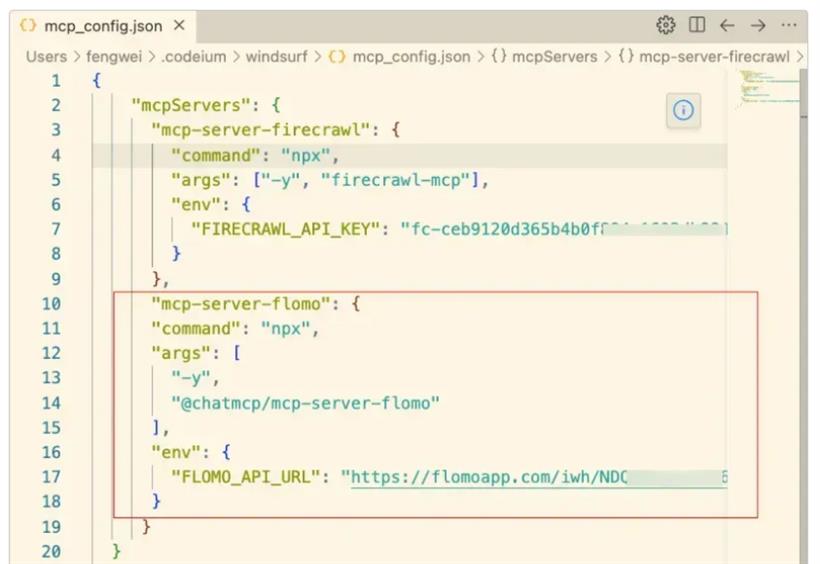Click the vertical scrollbar of the editor
Screen dimensions: 820x564
click(804, 314)
